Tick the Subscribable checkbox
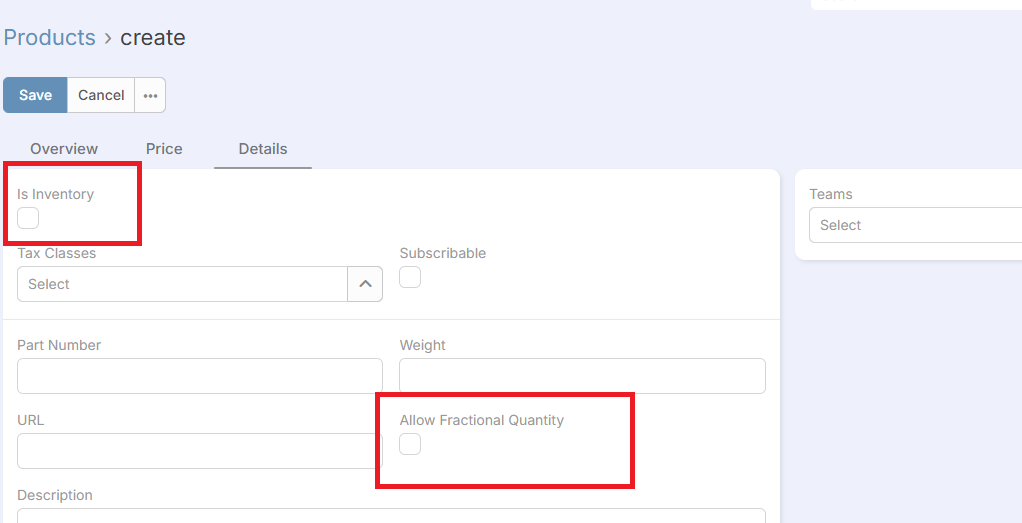The width and height of the screenshot is (1022, 523). 410,277
